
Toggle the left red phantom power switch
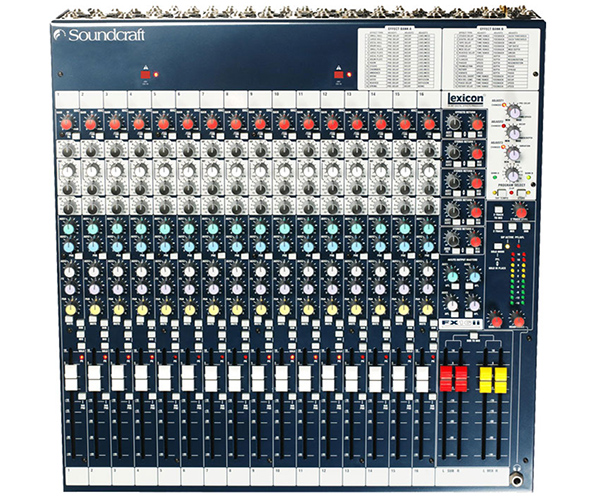(x=144, y=75)
